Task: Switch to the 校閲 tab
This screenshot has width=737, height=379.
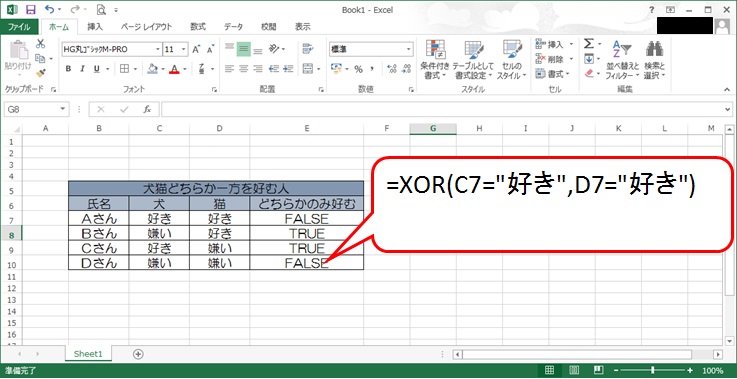Action: tap(268, 27)
